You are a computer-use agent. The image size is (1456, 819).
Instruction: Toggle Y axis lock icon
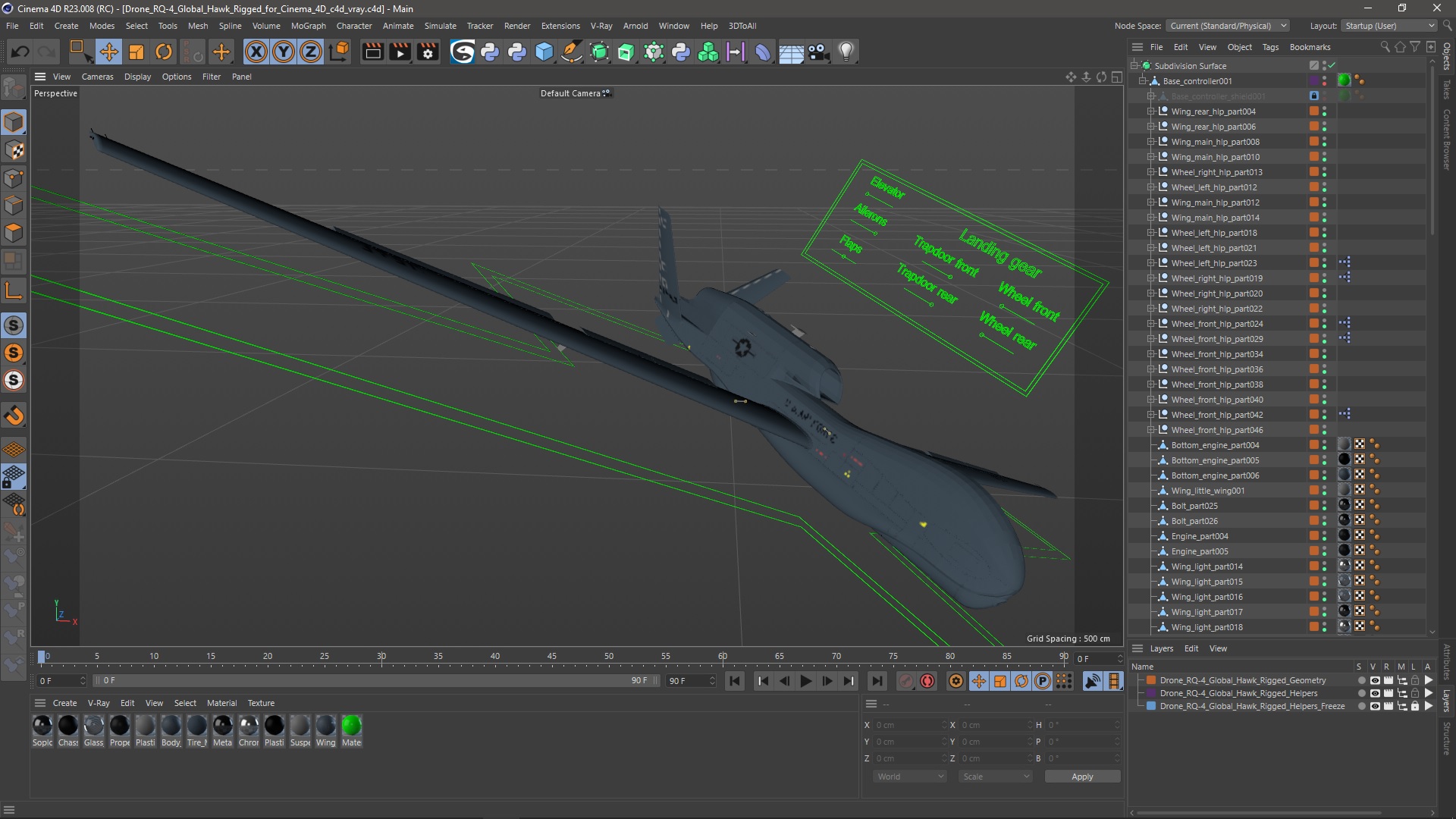click(284, 52)
